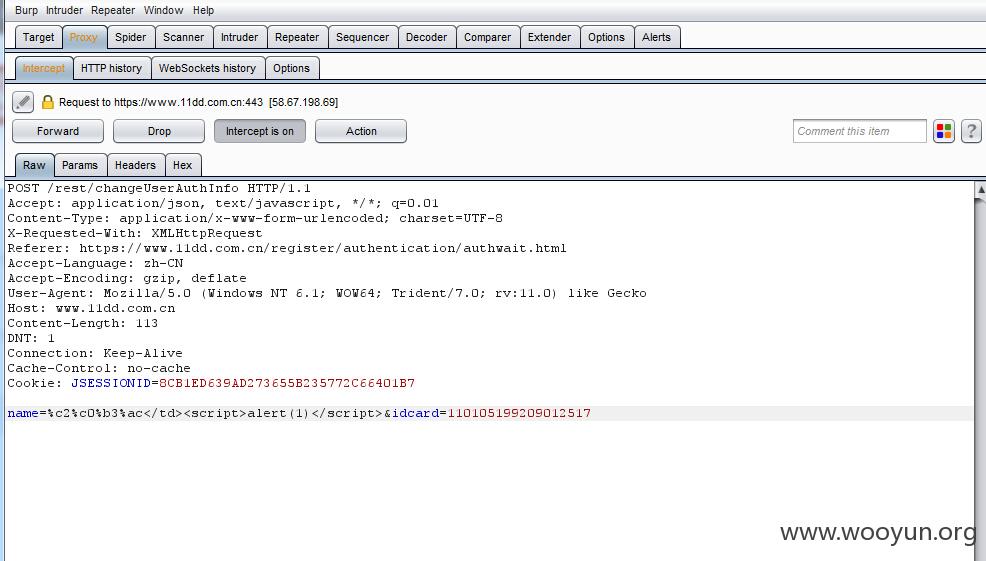Select the Params request view tab
Image resolution: width=986 pixels, height=561 pixels.
click(80, 165)
